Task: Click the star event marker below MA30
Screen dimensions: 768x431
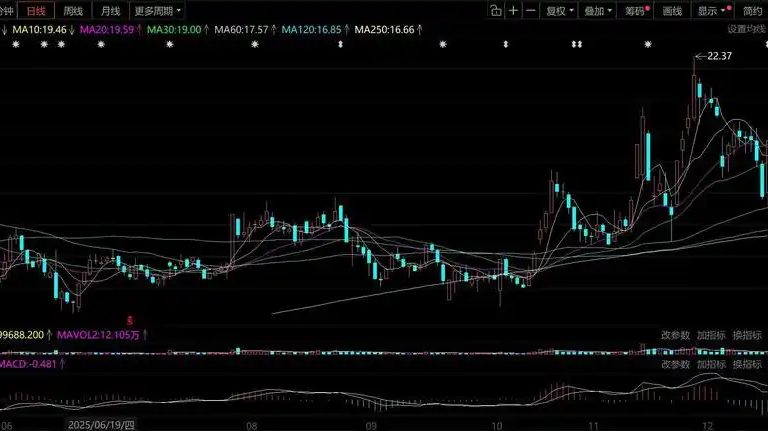Action: [x=169, y=45]
